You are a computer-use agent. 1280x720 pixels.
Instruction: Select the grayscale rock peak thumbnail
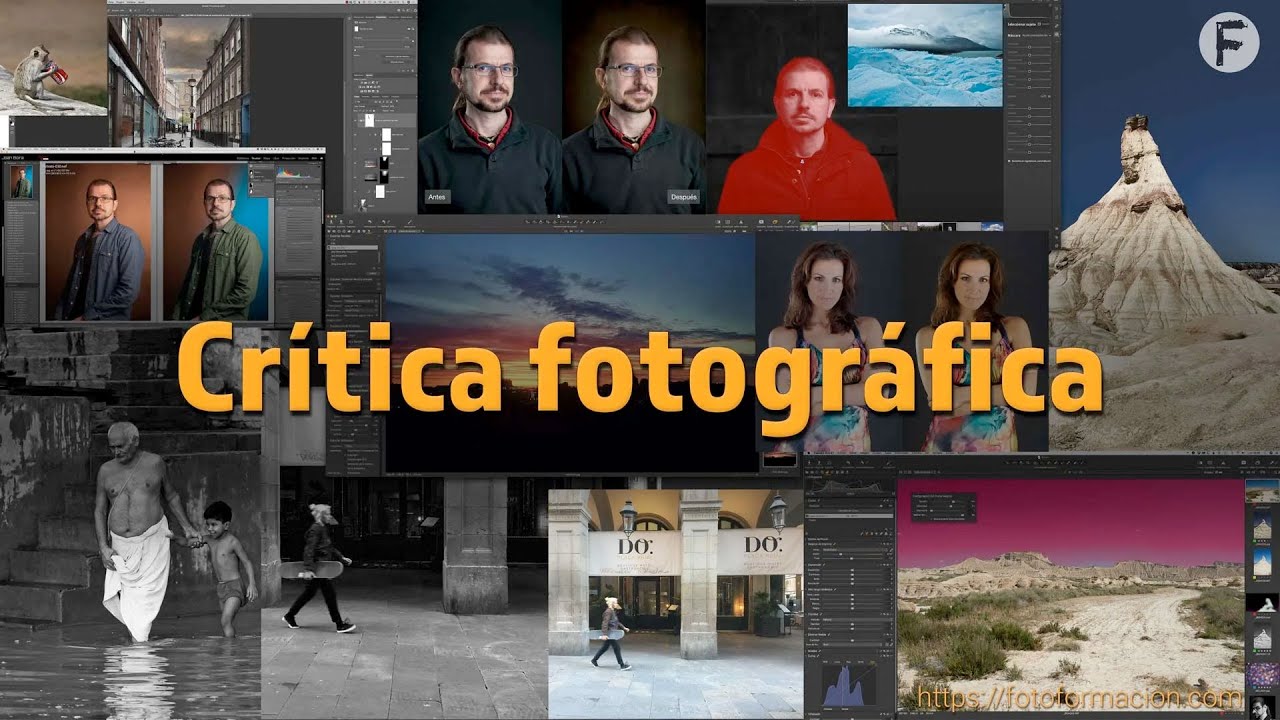[x=1262, y=638]
